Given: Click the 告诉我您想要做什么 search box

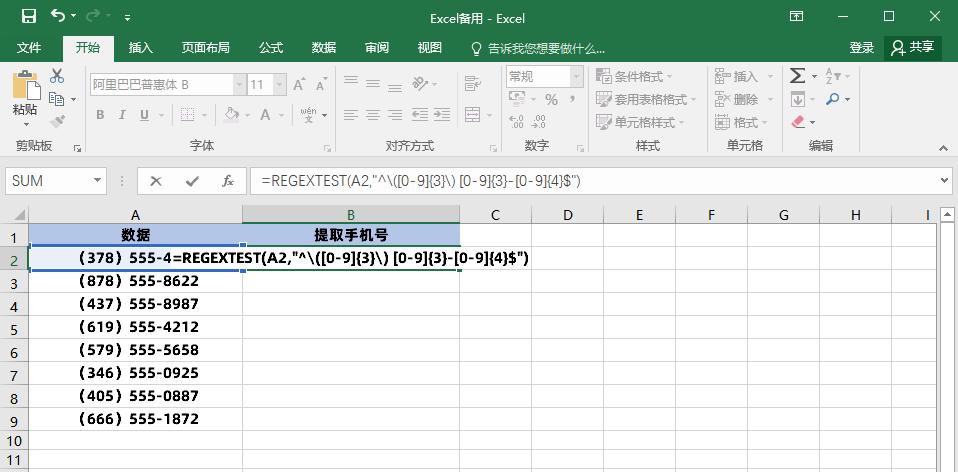Looking at the screenshot, I should 538,48.
